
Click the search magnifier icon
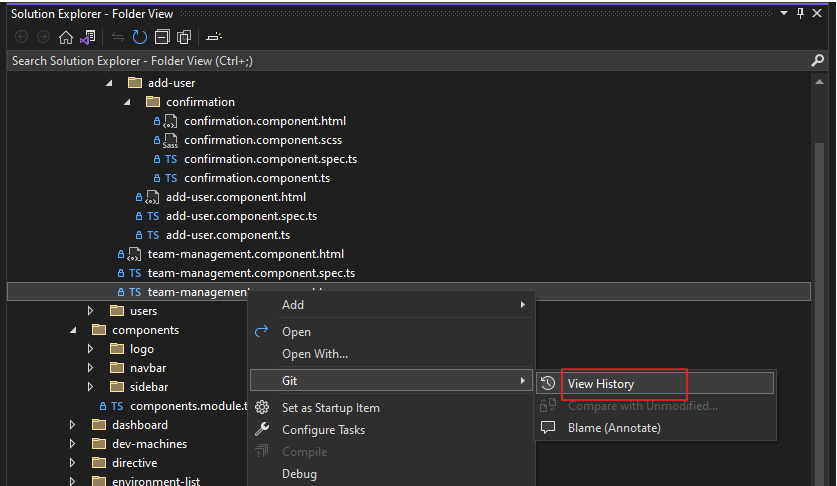817,61
